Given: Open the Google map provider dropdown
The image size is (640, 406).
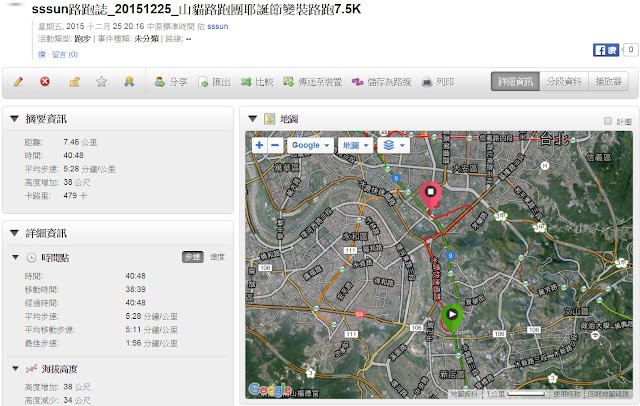Looking at the screenshot, I should click(309, 145).
